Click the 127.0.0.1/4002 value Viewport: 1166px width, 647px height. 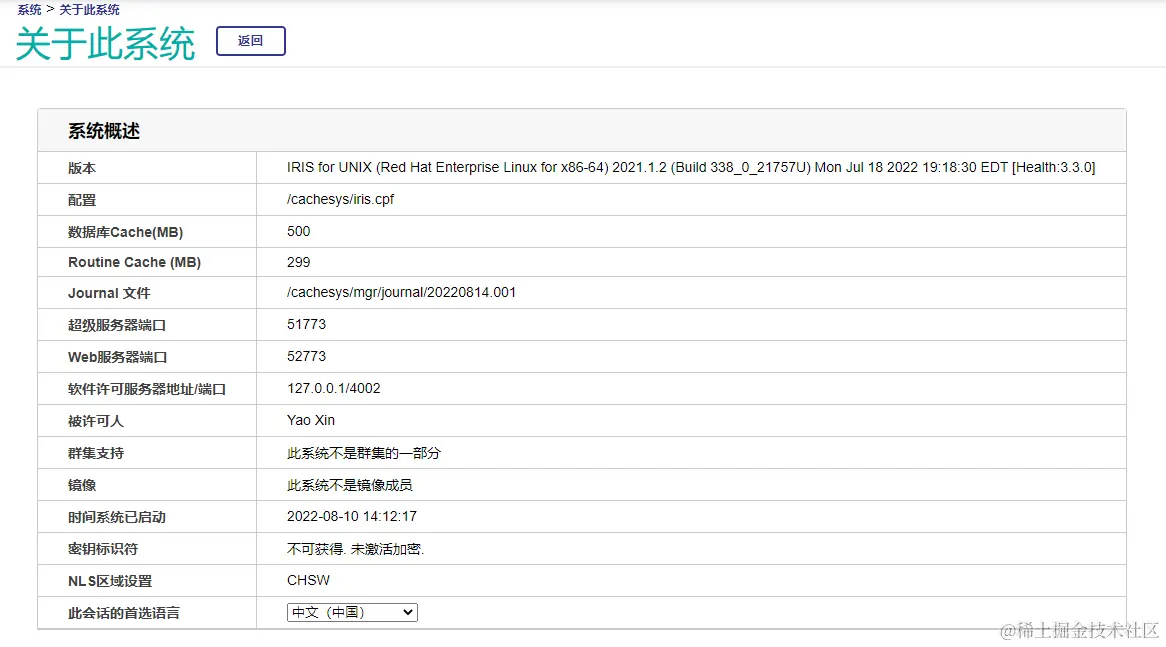point(334,388)
